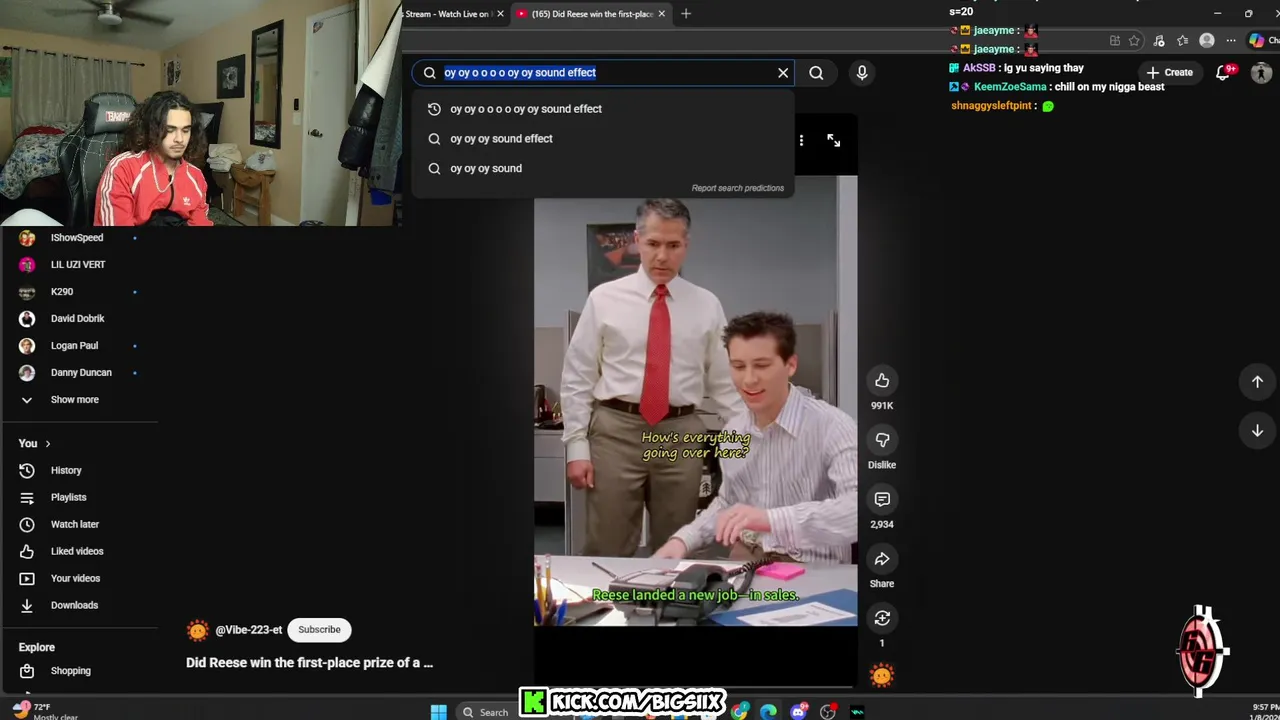Like the Short with 991K likes
1280x720 pixels.
[x=882, y=380]
